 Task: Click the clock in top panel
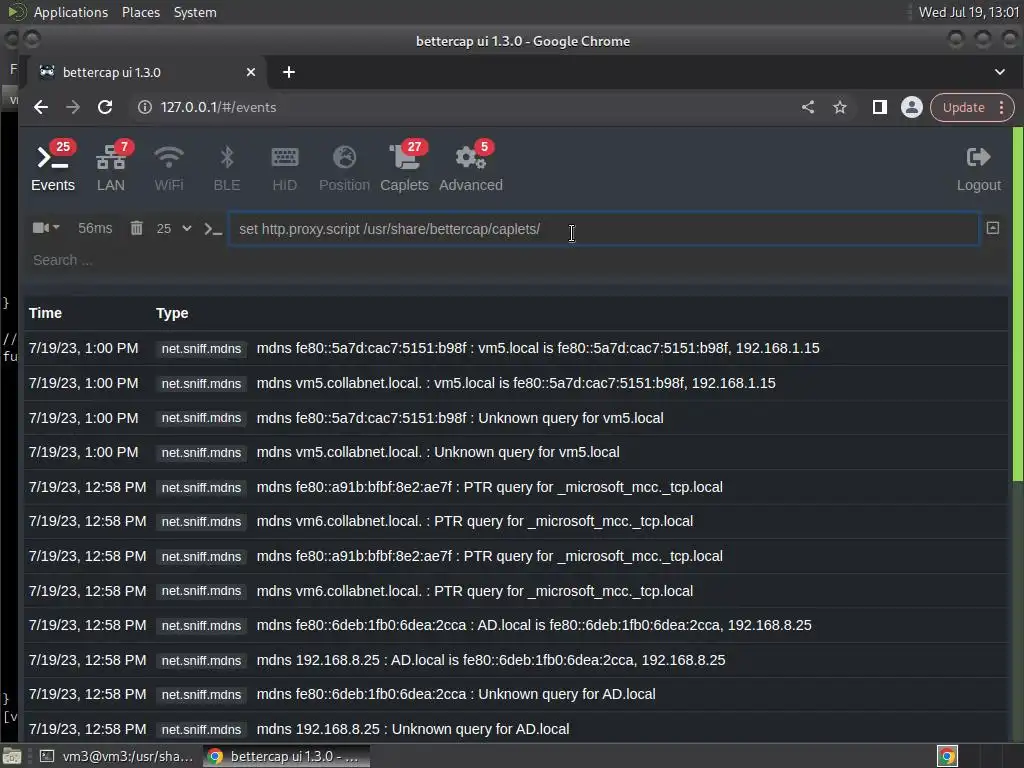968,12
